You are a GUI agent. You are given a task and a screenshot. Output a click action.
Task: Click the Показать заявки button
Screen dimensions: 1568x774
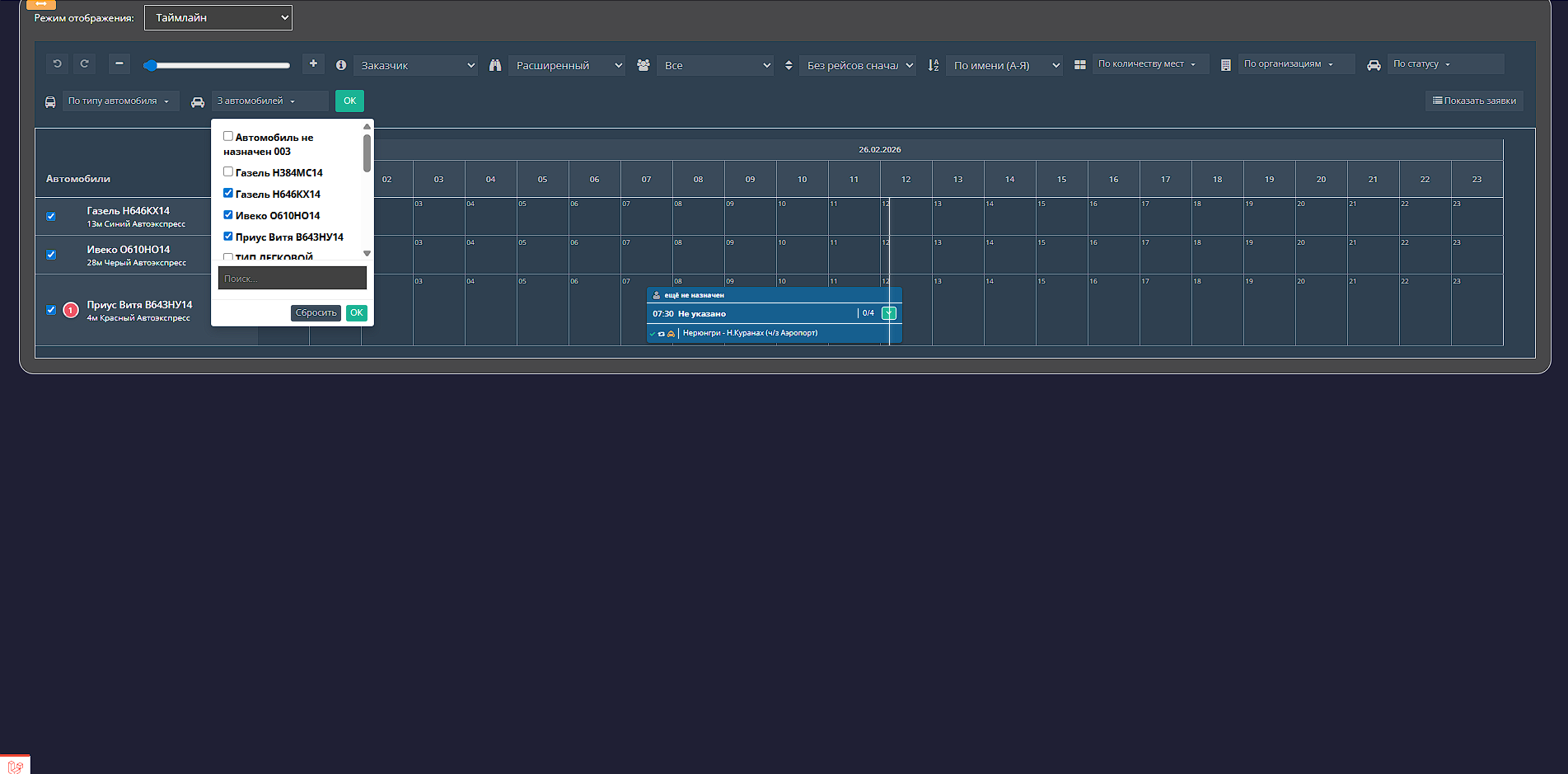(x=1474, y=101)
